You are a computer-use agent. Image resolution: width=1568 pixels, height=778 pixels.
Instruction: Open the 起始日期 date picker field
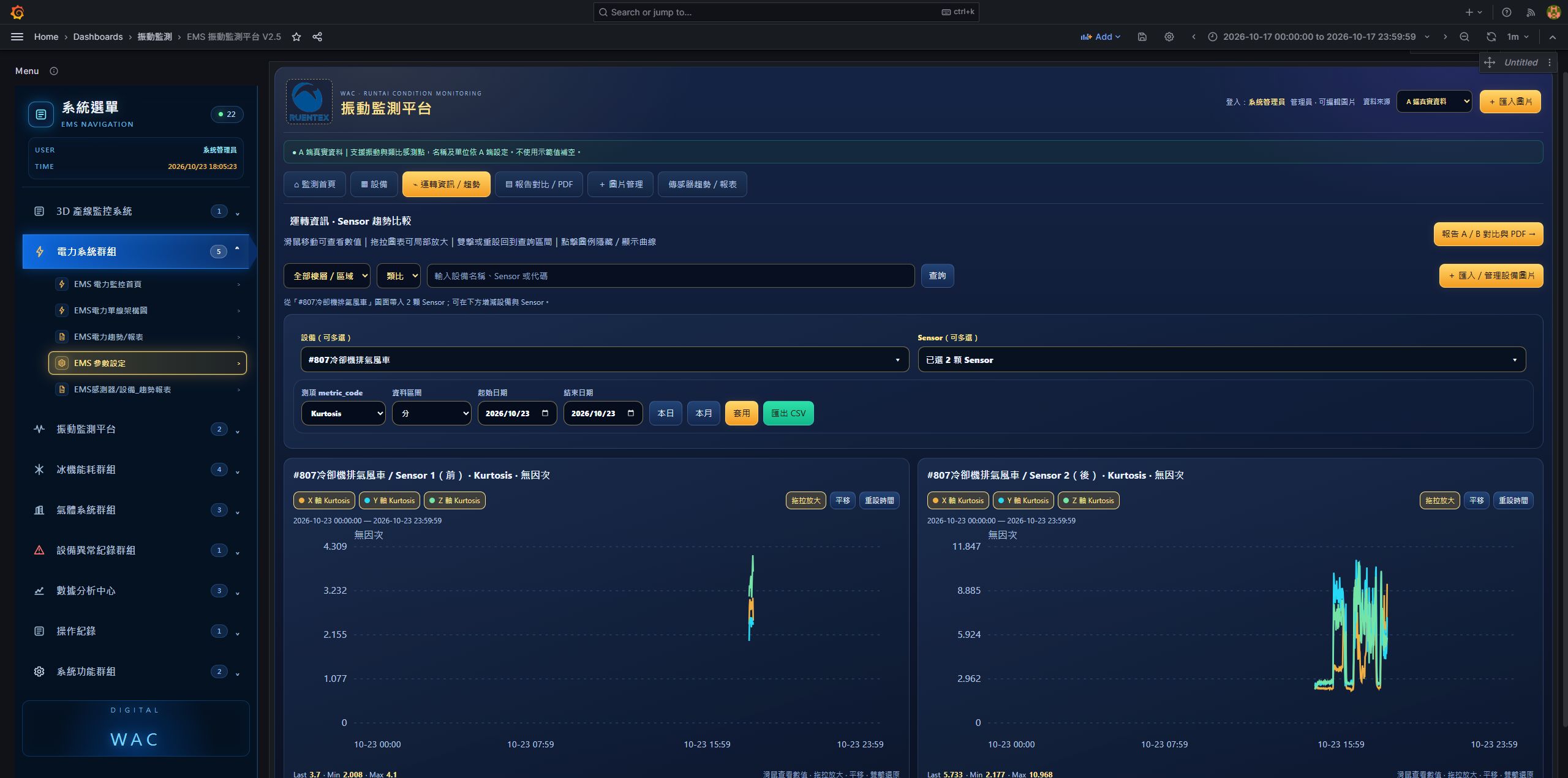[517, 413]
